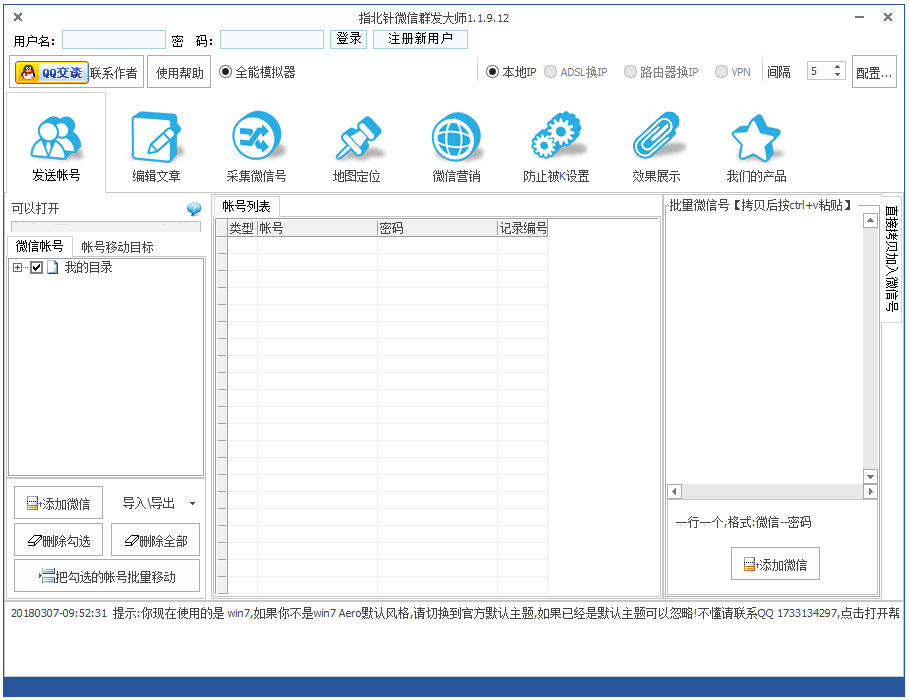Open 我们的产品 star icon
The image size is (909, 700).
click(756, 140)
